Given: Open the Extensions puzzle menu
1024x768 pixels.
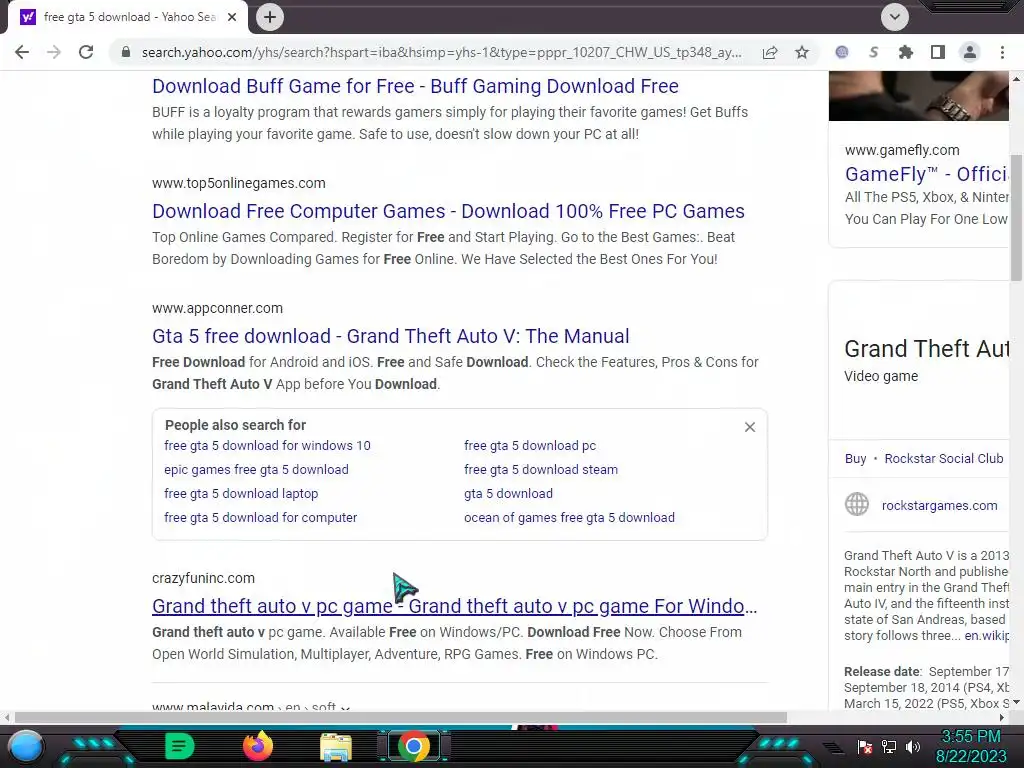Looking at the screenshot, I should [906, 52].
